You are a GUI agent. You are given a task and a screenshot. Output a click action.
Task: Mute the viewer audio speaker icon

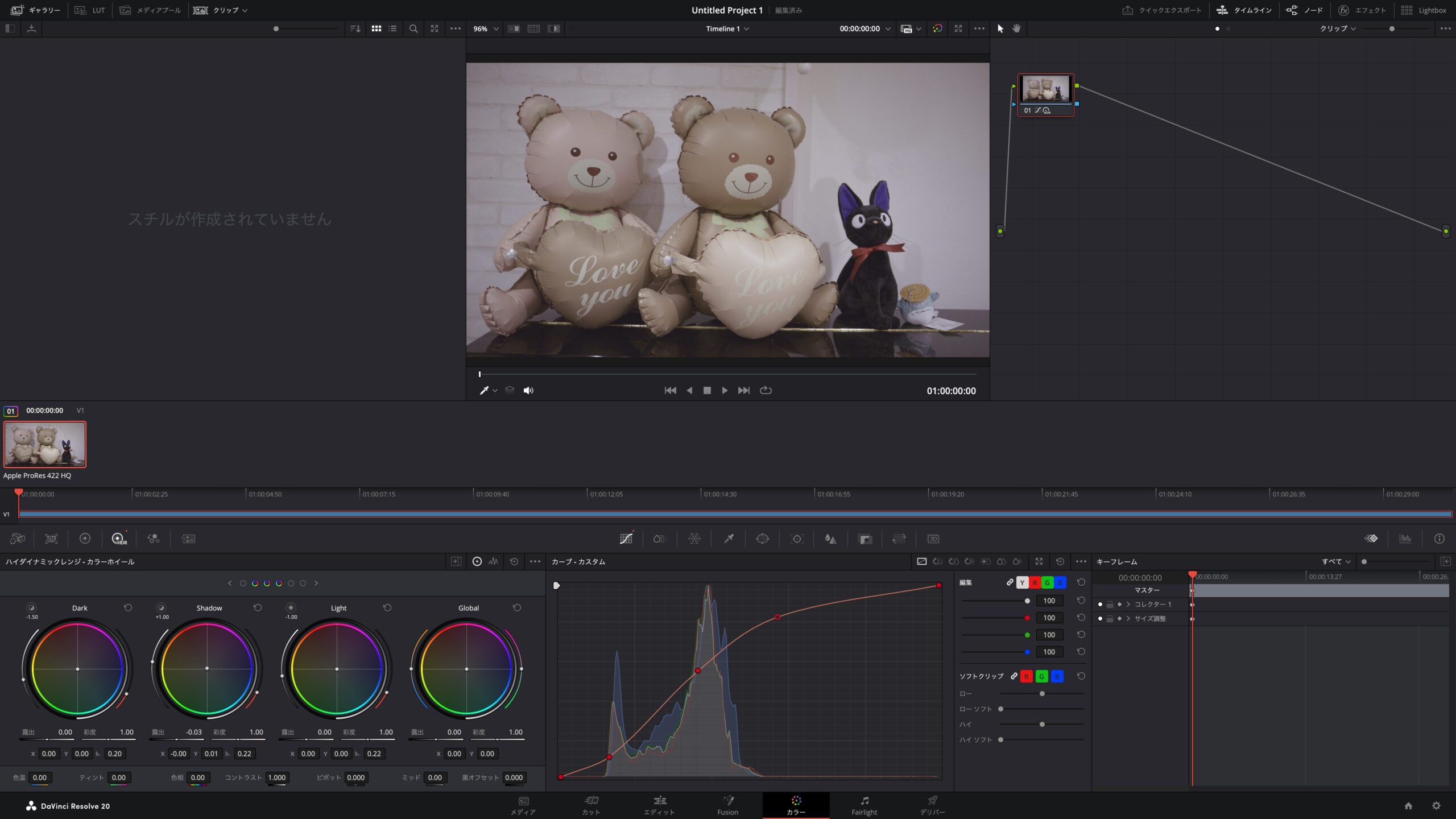click(x=528, y=390)
